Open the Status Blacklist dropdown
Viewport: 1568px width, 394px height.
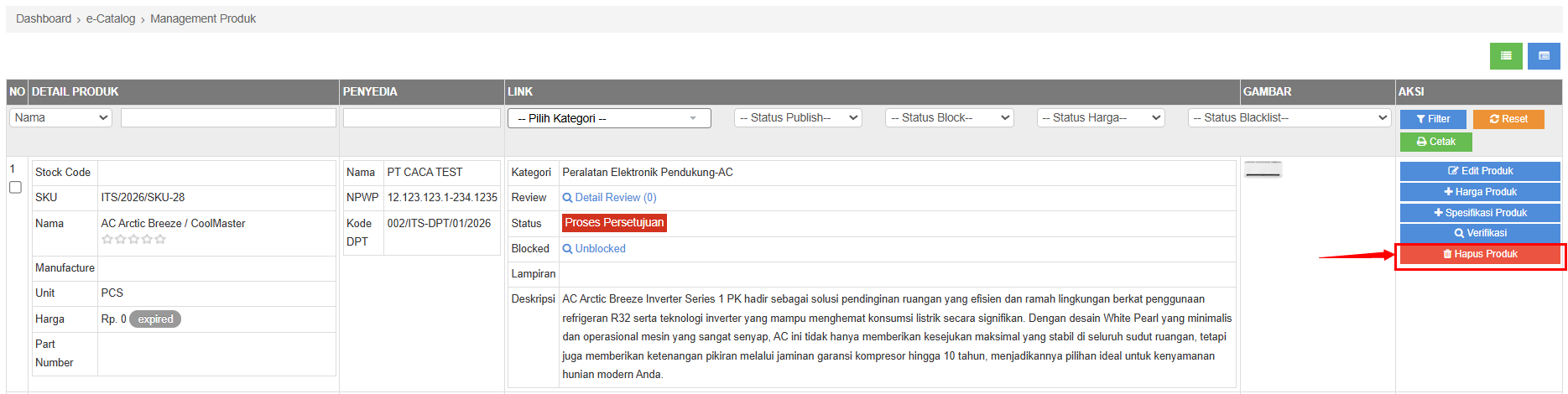click(1289, 118)
